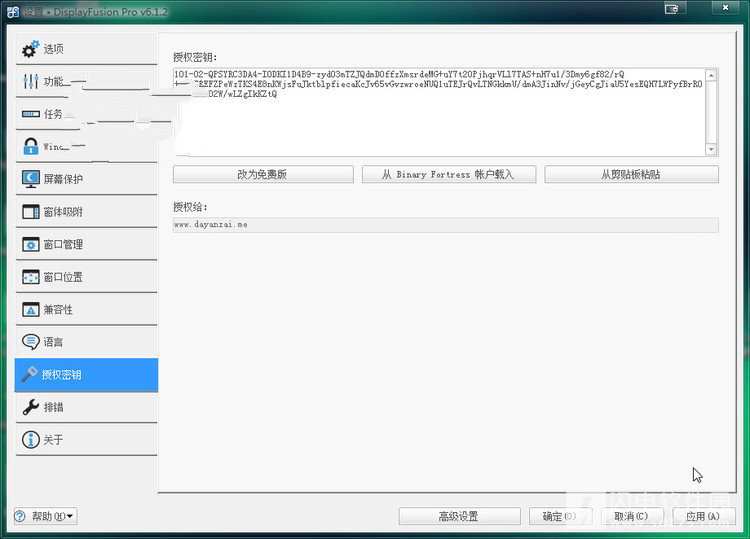This screenshot has height=539, width=750.
Task: Click 从 Binary Fortress 帐户载入 button
Action: (449, 174)
